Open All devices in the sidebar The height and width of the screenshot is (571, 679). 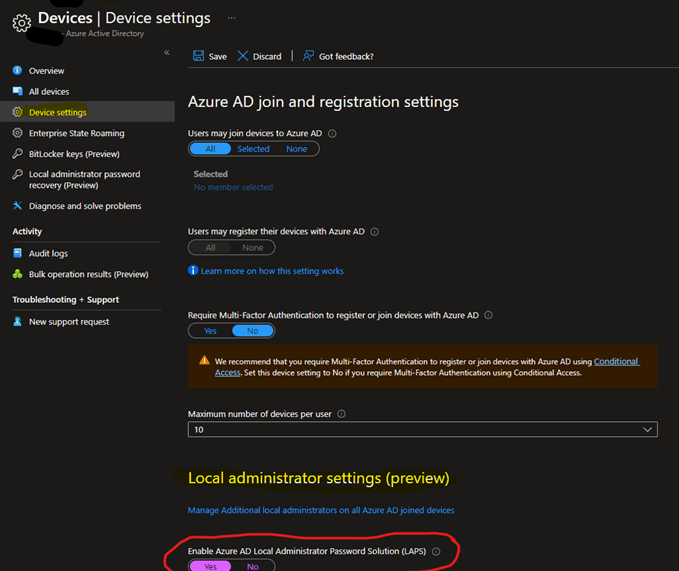[49, 91]
